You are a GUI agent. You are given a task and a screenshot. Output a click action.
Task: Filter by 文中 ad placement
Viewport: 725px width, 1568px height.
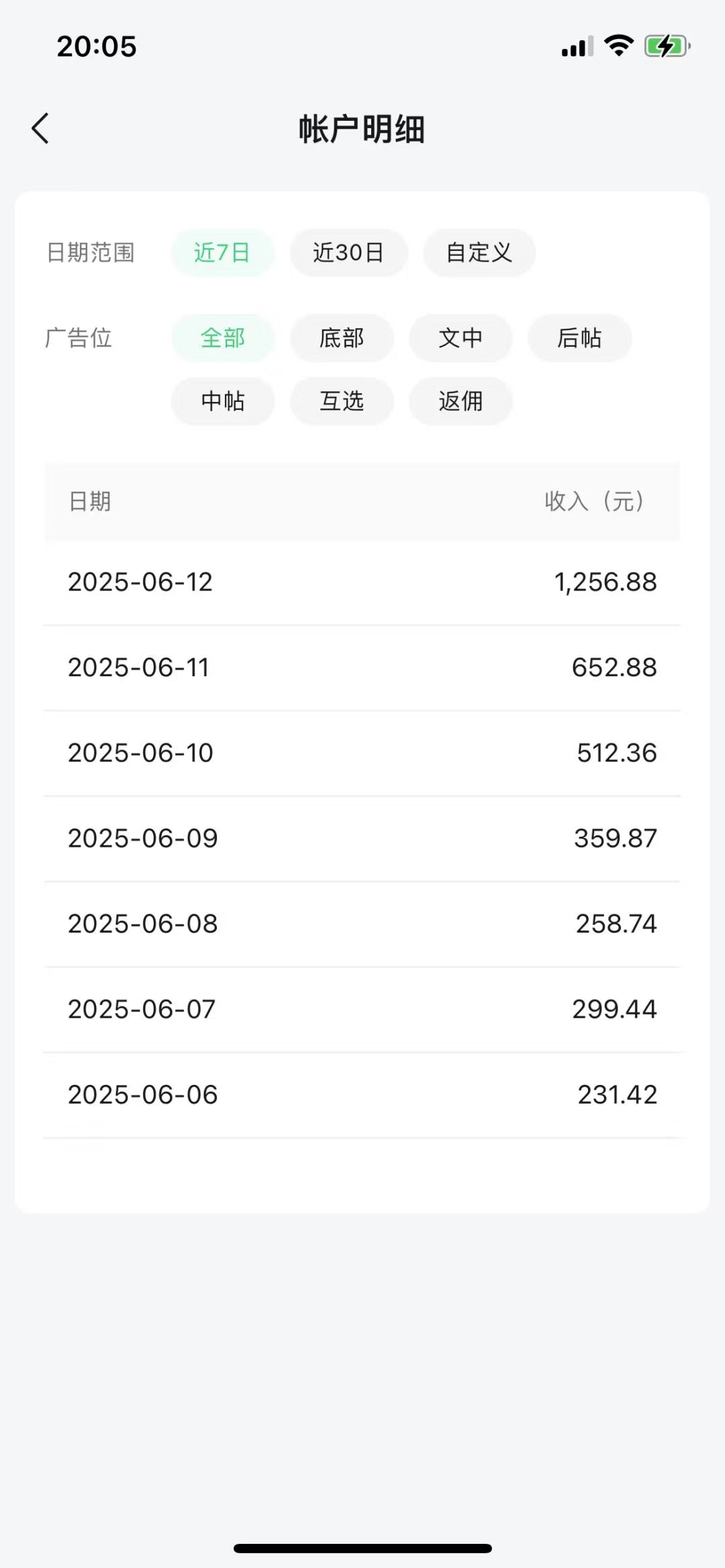tap(461, 338)
